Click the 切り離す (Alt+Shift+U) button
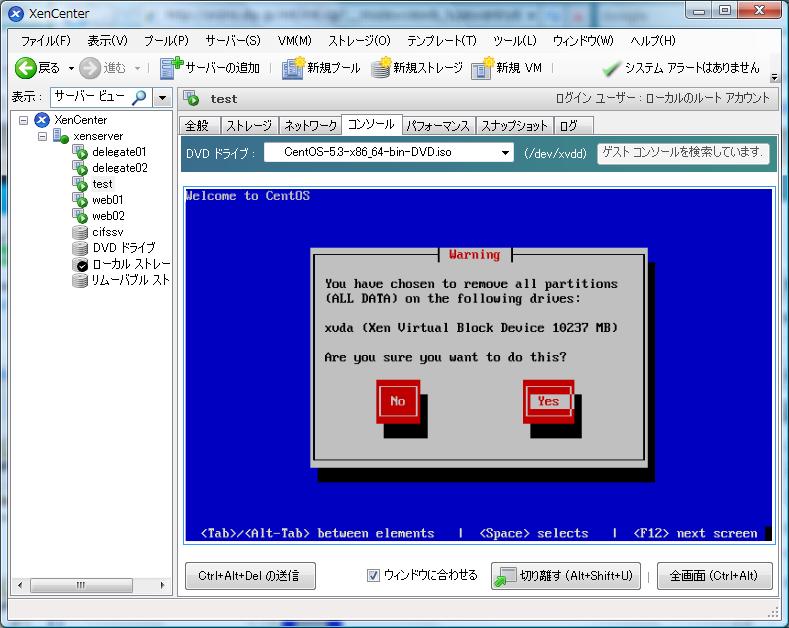Viewport: 789px width, 628px height. click(566, 576)
